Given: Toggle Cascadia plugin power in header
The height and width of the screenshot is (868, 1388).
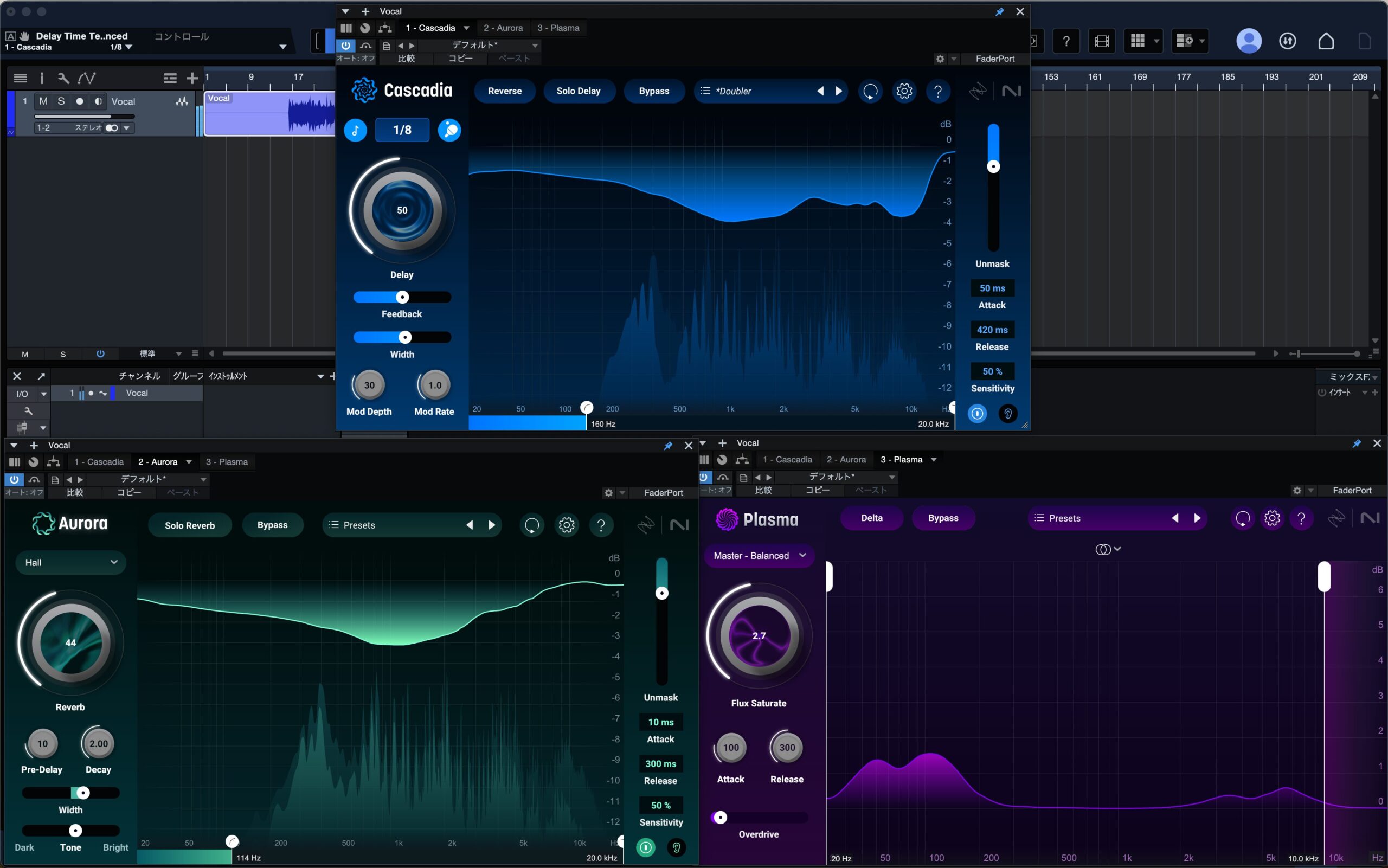Looking at the screenshot, I should (345, 46).
